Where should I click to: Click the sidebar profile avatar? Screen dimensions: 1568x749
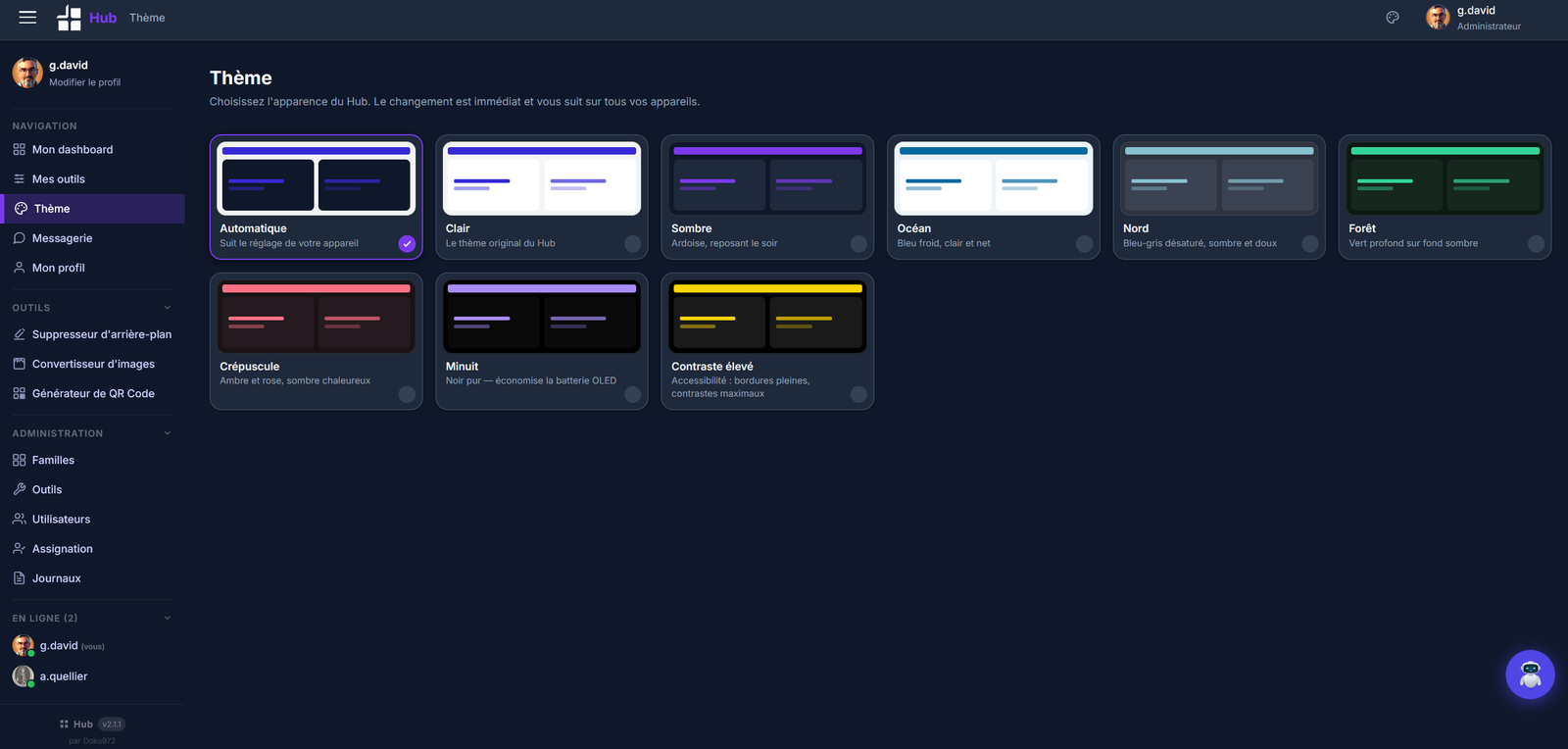(27, 73)
